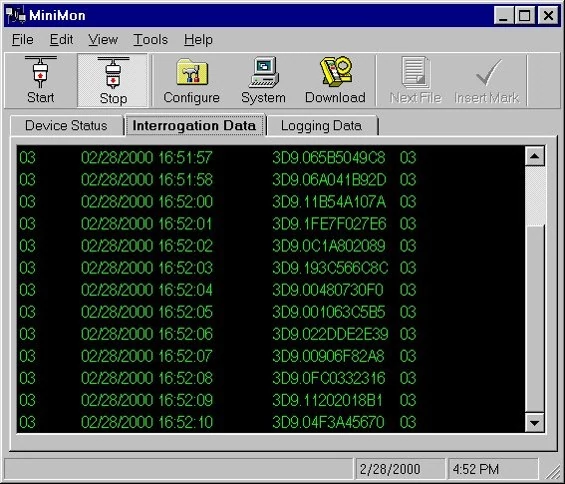Image resolution: width=565 pixels, height=484 pixels.
Task: Click the Start toolbar icon
Action: click(40, 72)
